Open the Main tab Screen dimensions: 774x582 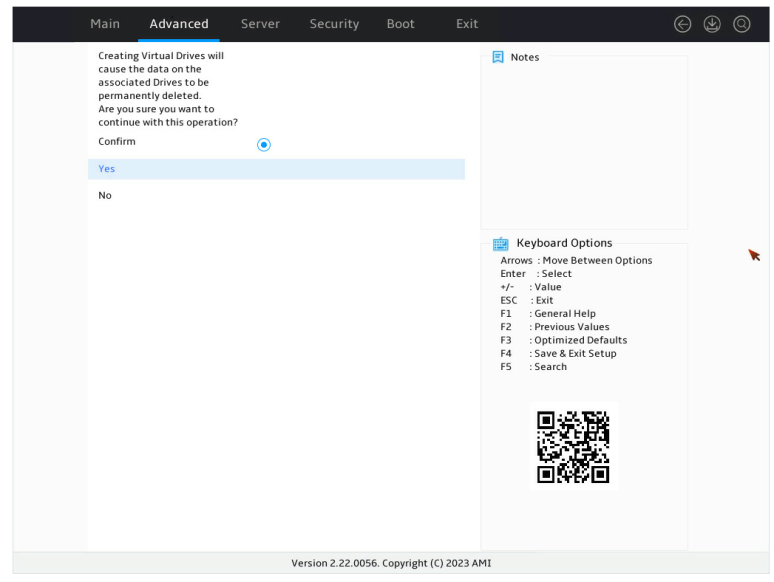[105, 24]
